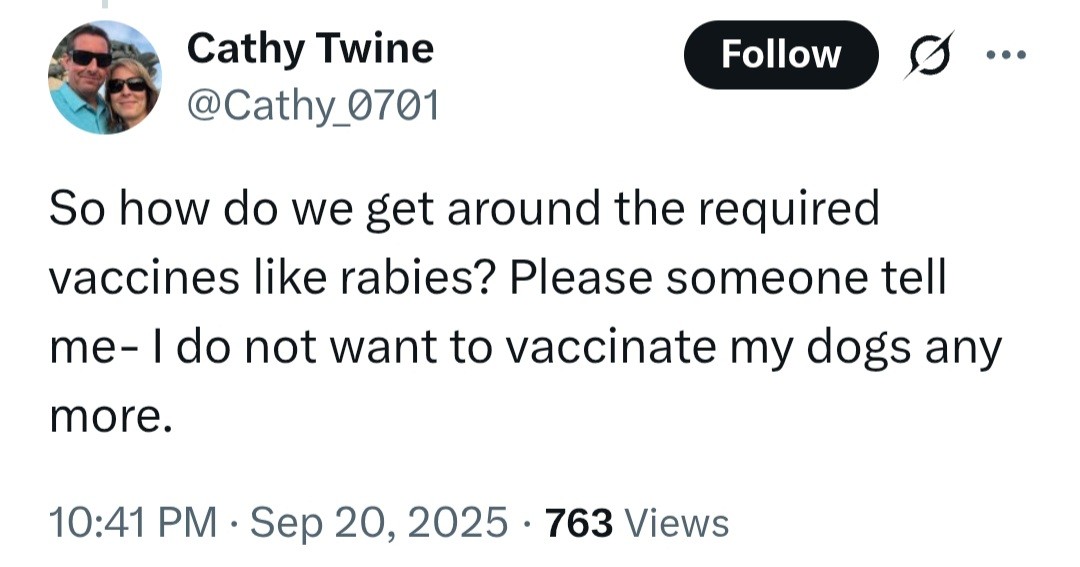The width and height of the screenshot is (1080, 567).
Task: Click the 763 view count number
Action: [578, 521]
